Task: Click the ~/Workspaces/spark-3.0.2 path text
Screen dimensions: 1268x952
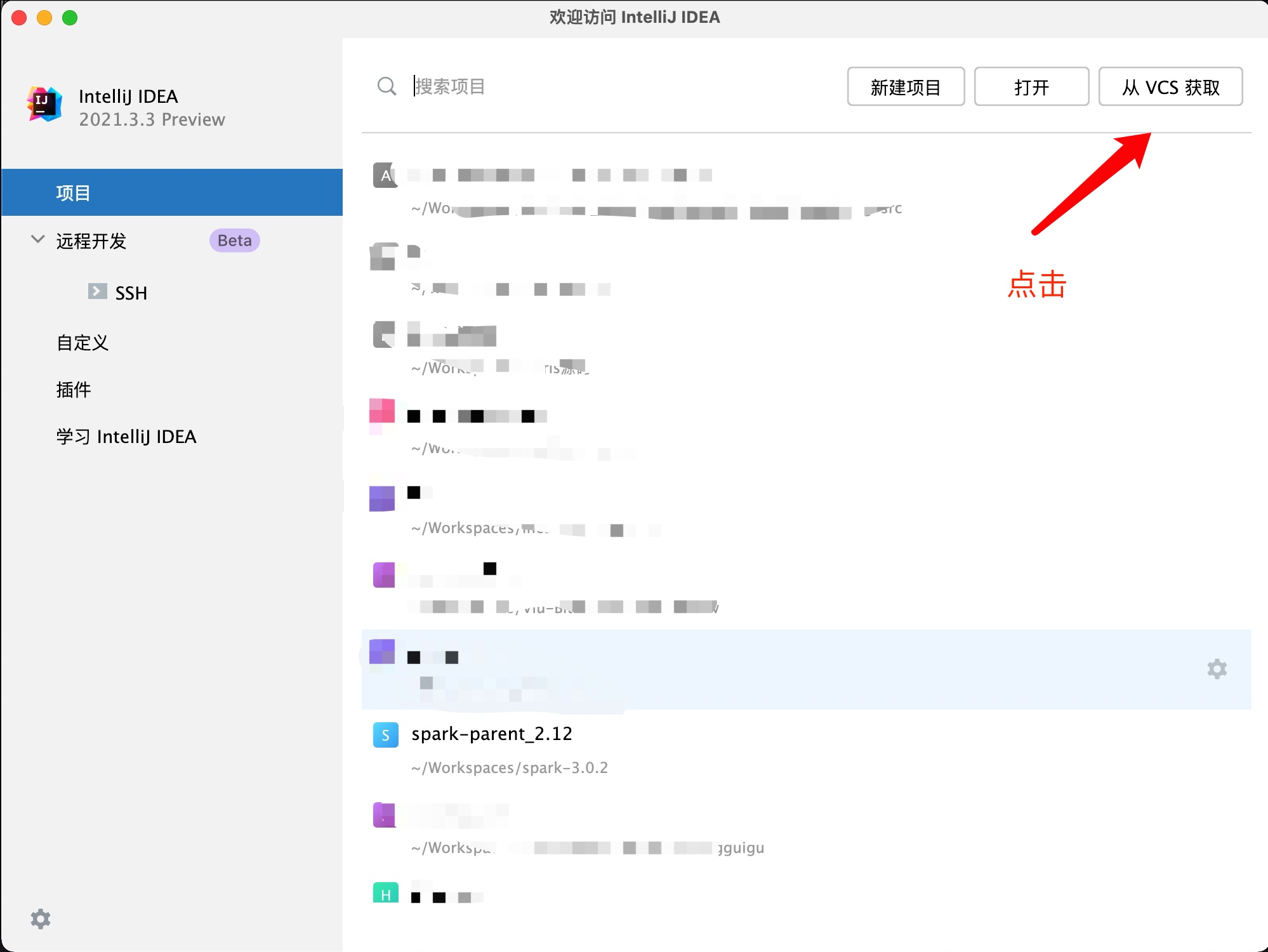Action: pyautogui.click(x=509, y=768)
